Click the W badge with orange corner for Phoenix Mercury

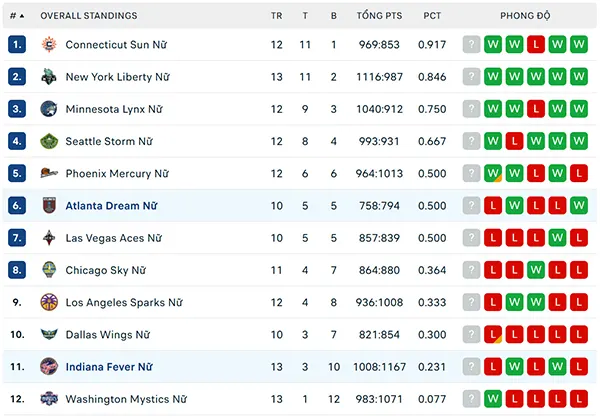pos(493,173)
